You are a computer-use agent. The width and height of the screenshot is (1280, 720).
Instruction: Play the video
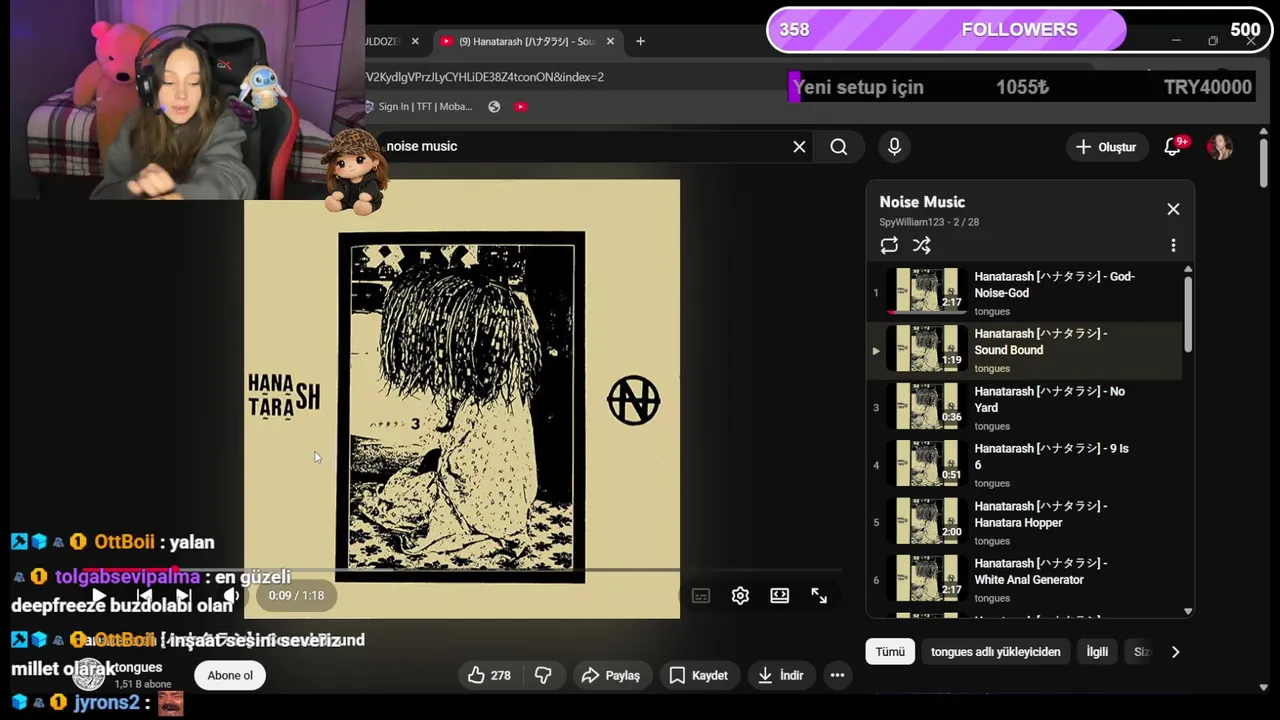pyautogui.click(x=98, y=596)
